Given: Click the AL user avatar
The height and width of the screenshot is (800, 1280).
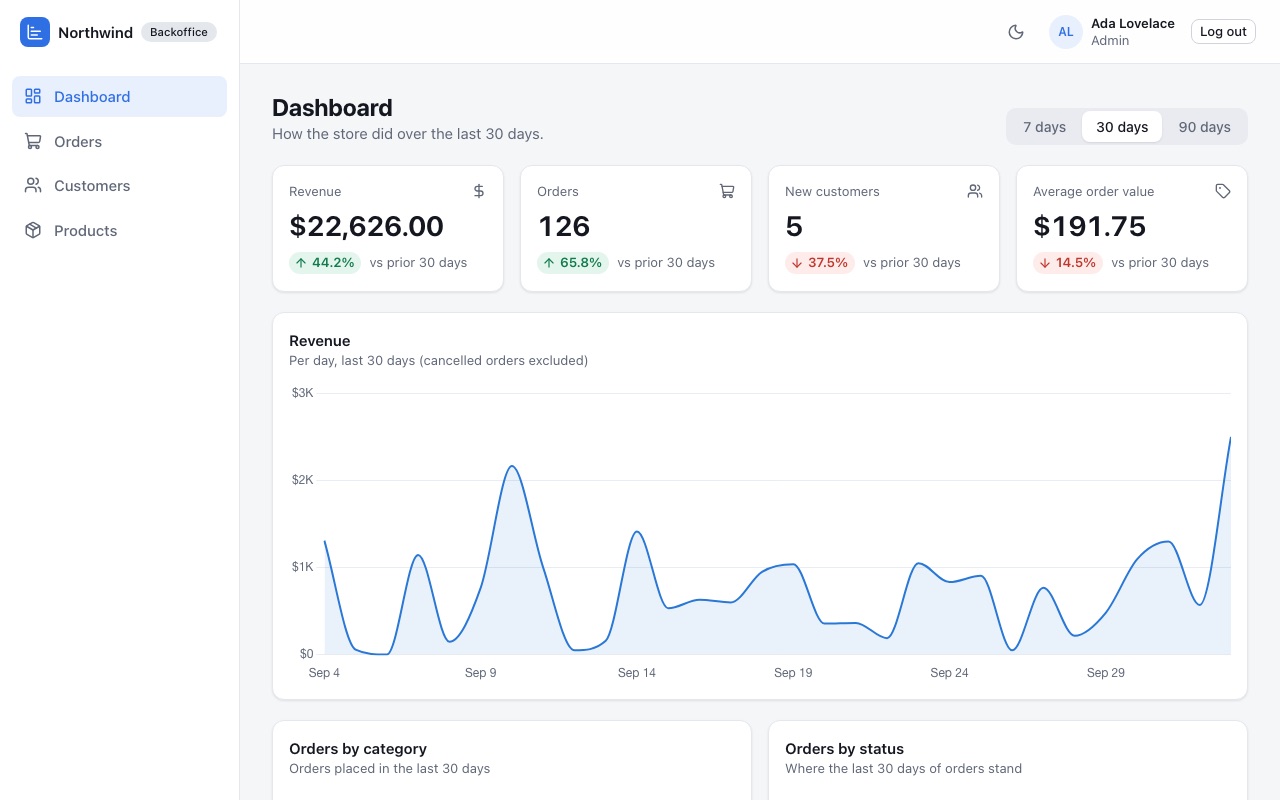Looking at the screenshot, I should click(1066, 32).
